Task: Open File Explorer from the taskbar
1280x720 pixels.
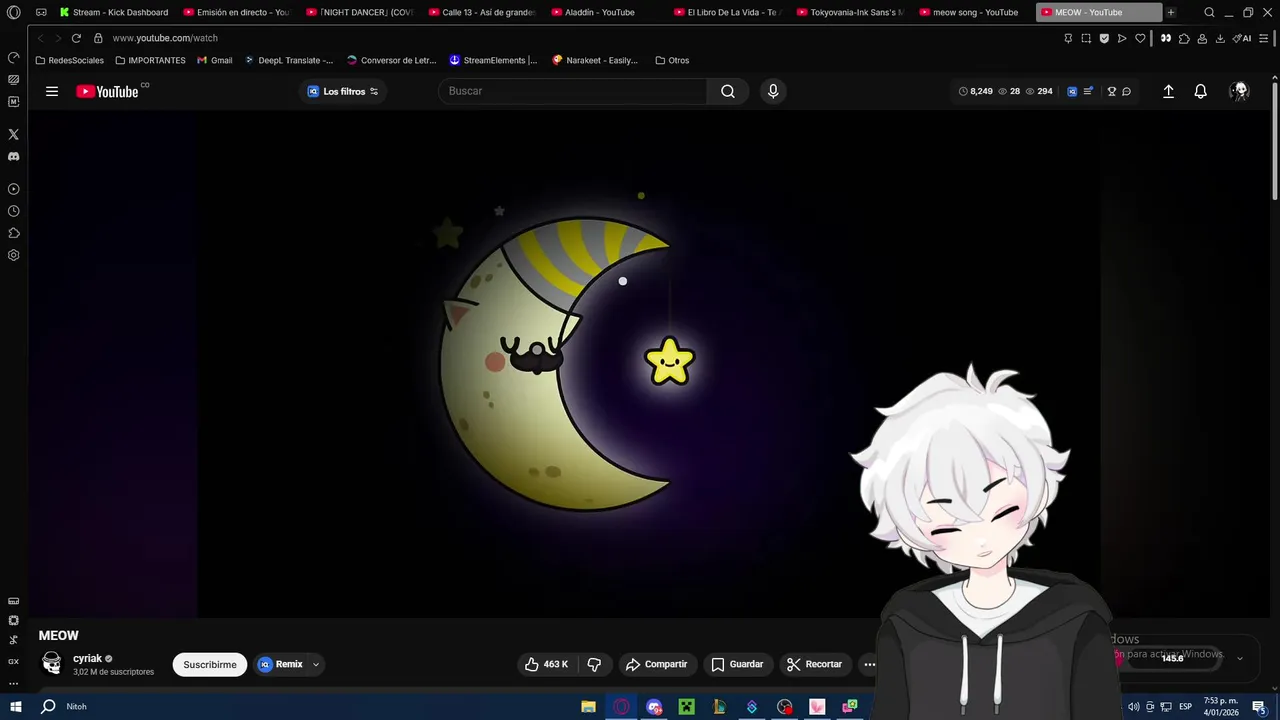Action: point(589,706)
